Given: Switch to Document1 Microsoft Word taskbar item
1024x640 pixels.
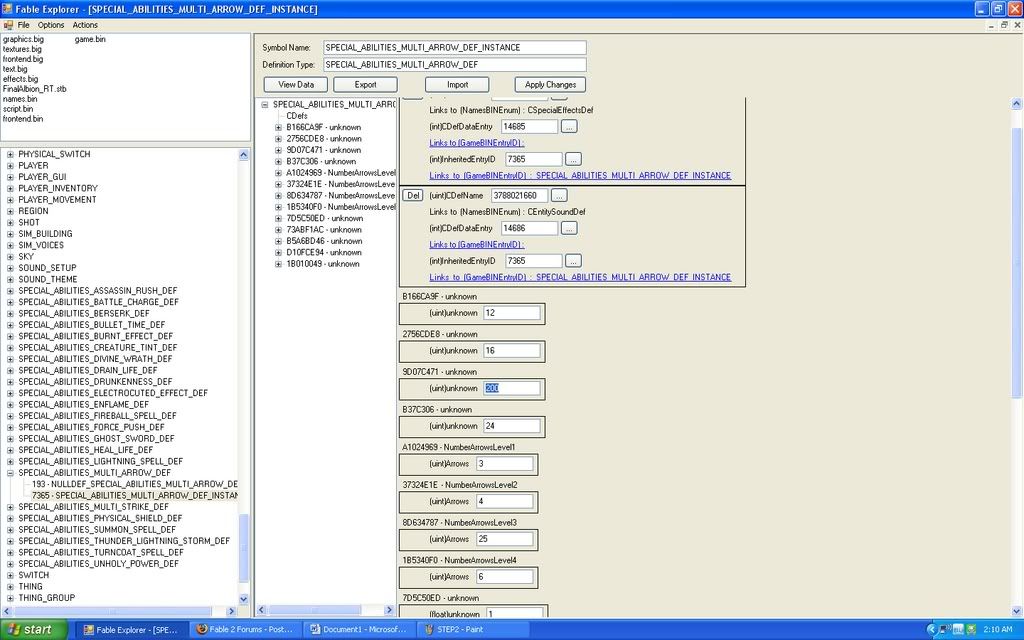Looking at the screenshot, I should 359,630.
